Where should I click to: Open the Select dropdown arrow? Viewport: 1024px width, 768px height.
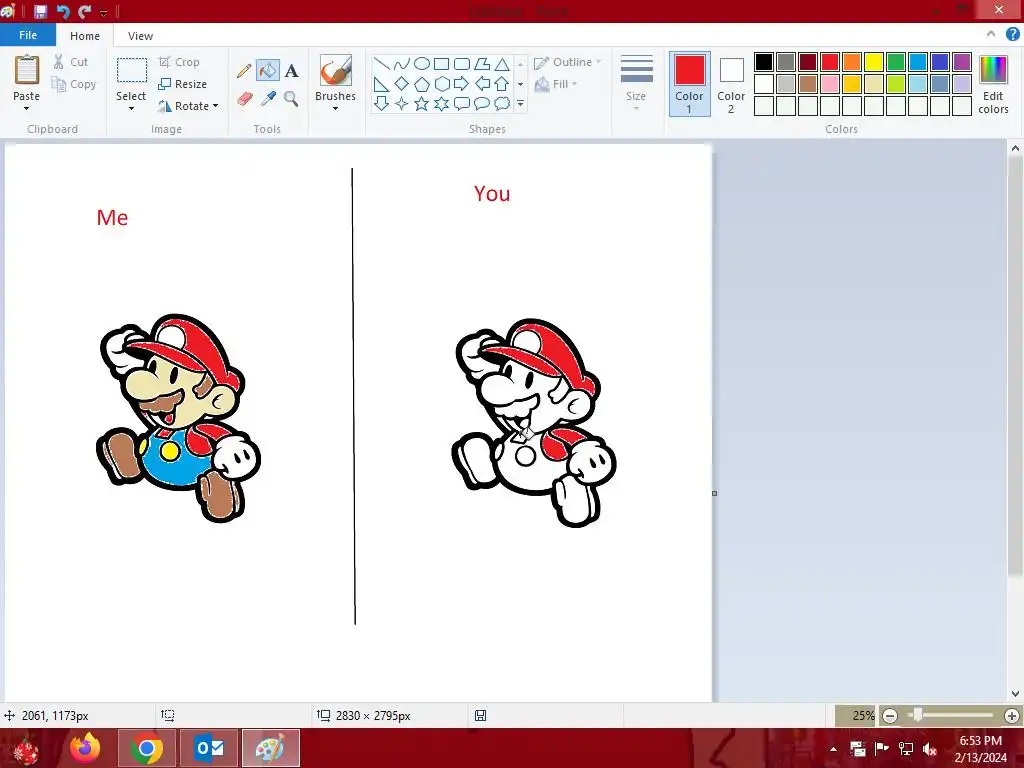(x=131, y=108)
